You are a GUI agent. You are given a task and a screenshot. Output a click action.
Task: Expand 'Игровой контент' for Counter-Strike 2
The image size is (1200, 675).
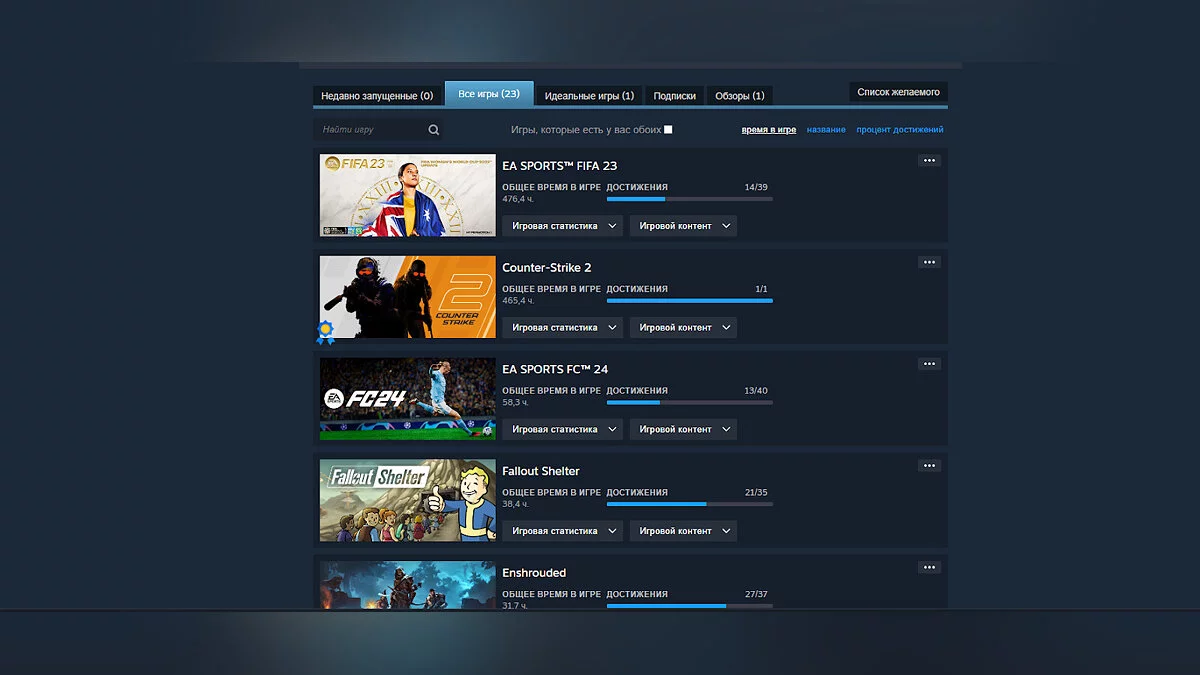[683, 327]
